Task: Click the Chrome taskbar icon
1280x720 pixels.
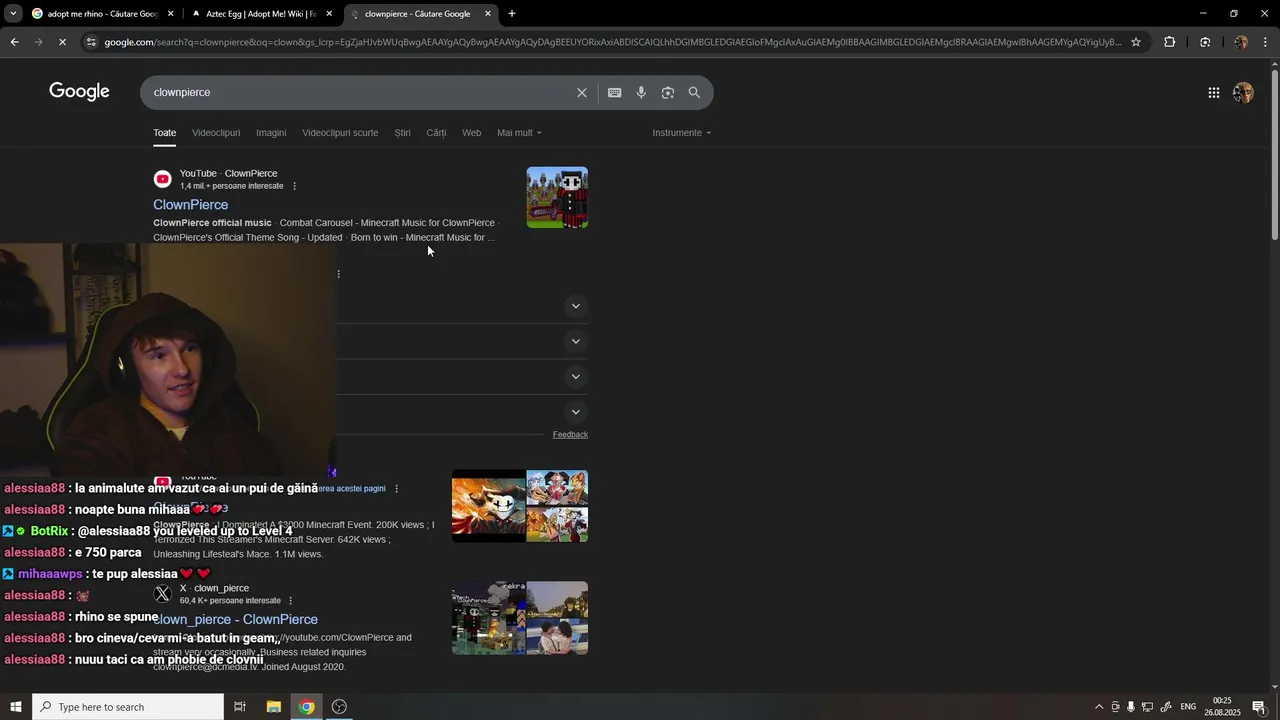Action: pyautogui.click(x=307, y=707)
